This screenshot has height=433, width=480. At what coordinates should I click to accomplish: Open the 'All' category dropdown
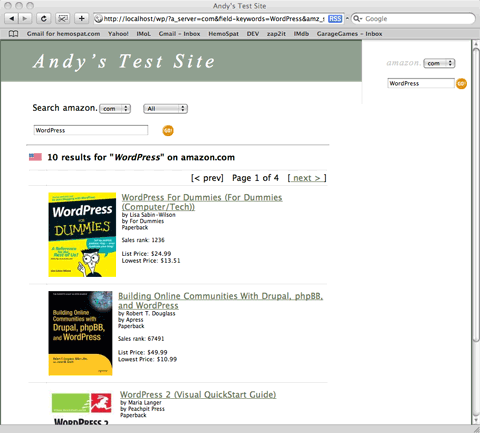click(x=165, y=109)
